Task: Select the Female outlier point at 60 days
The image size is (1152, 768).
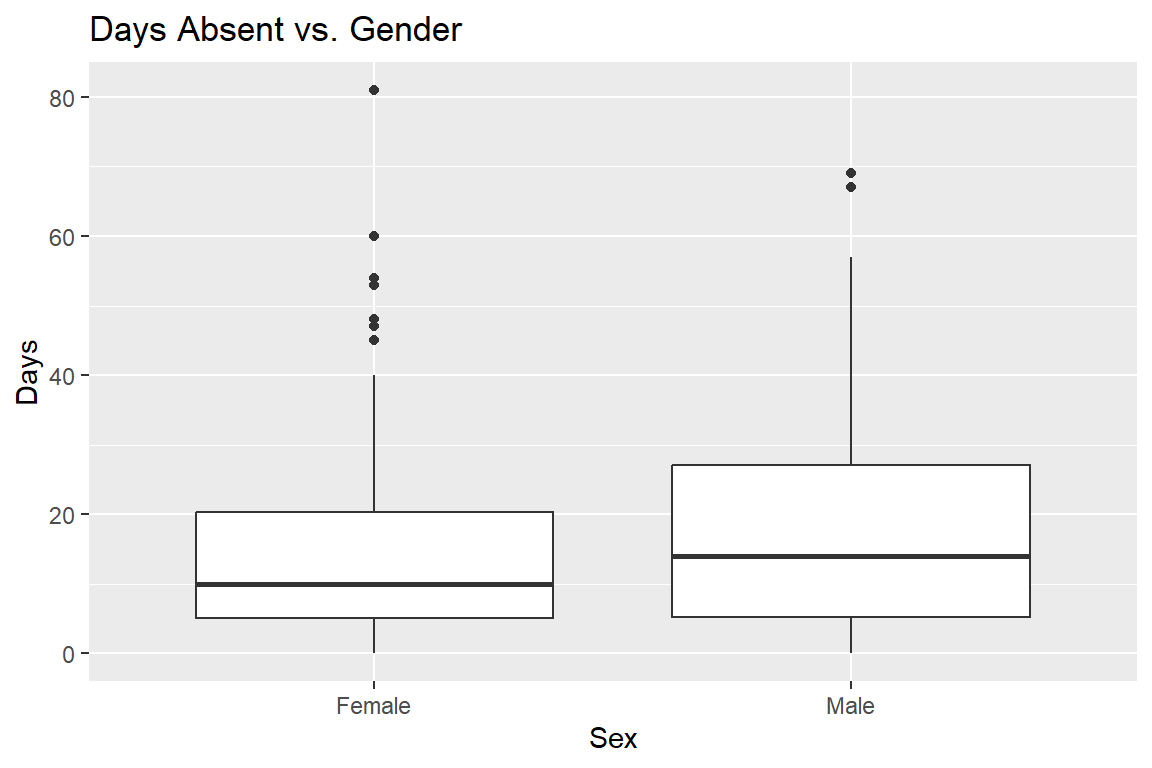Action: point(374,236)
